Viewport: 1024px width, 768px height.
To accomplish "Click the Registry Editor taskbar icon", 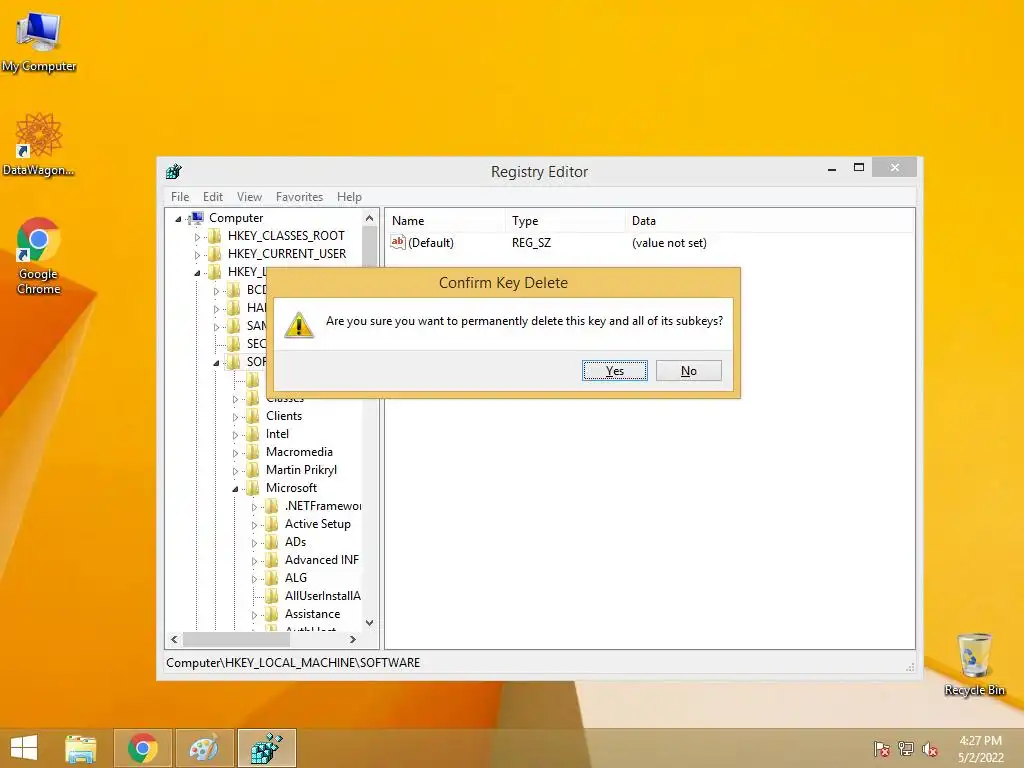I will point(266,748).
